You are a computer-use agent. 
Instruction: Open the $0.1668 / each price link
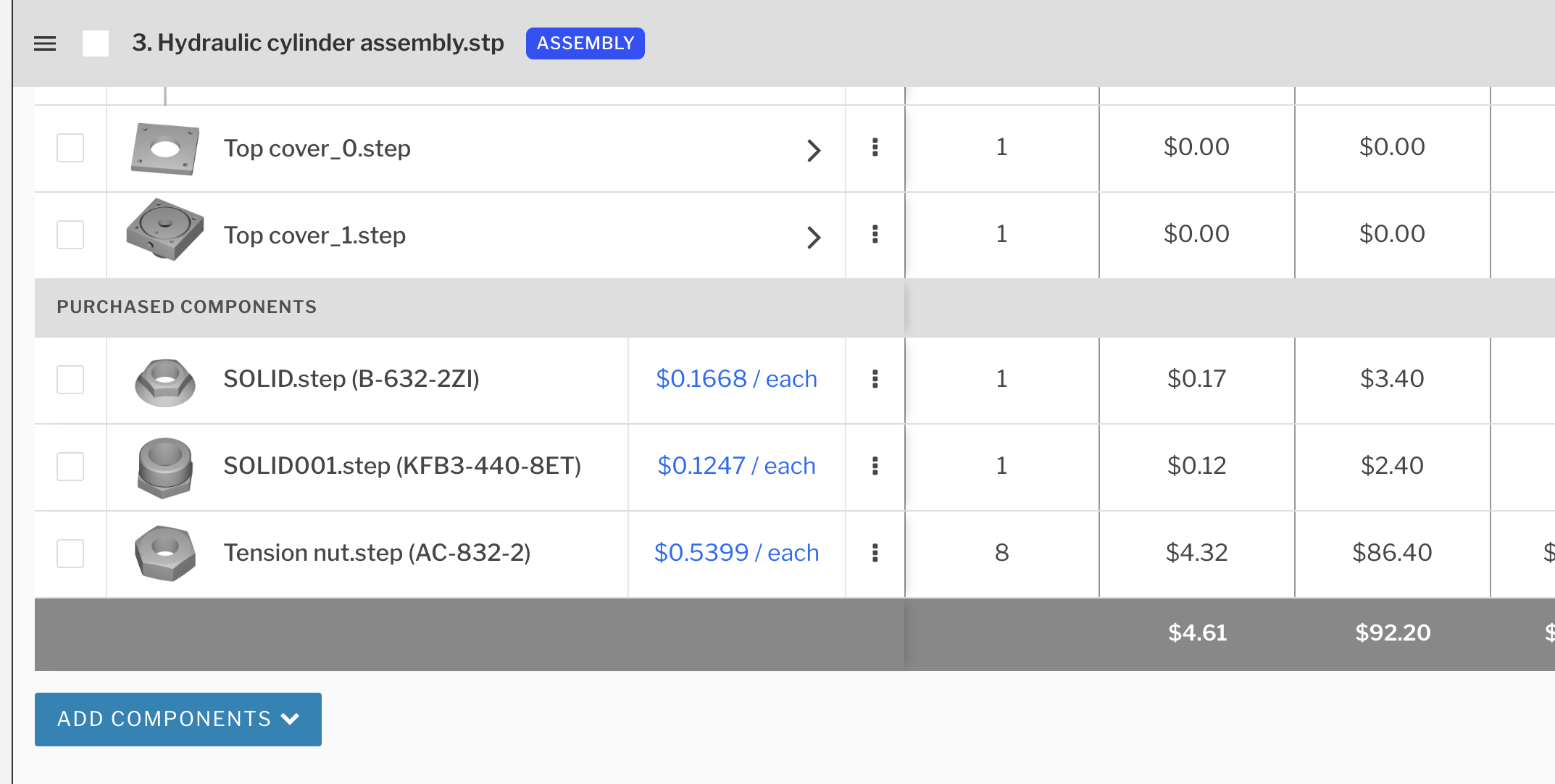point(736,379)
